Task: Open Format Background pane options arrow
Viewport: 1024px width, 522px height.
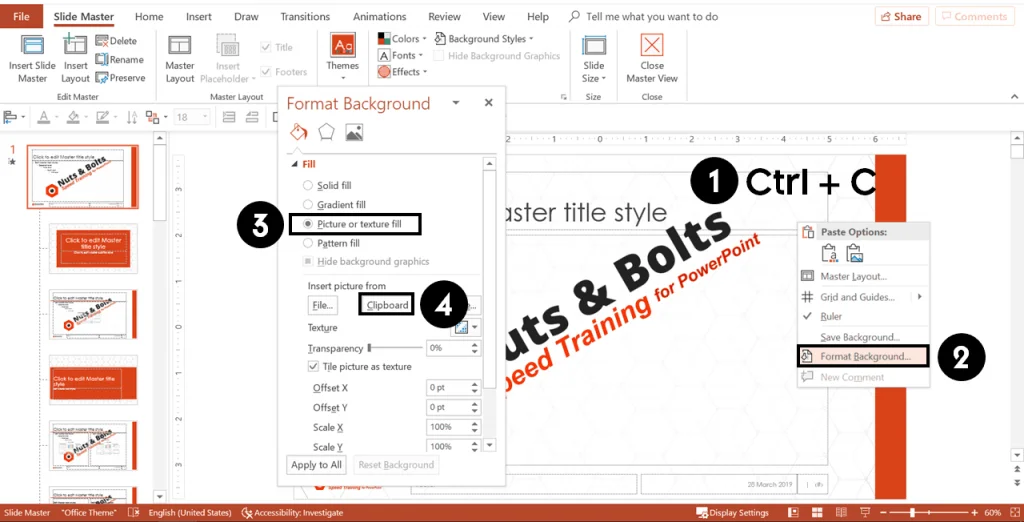Action: (x=456, y=103)
